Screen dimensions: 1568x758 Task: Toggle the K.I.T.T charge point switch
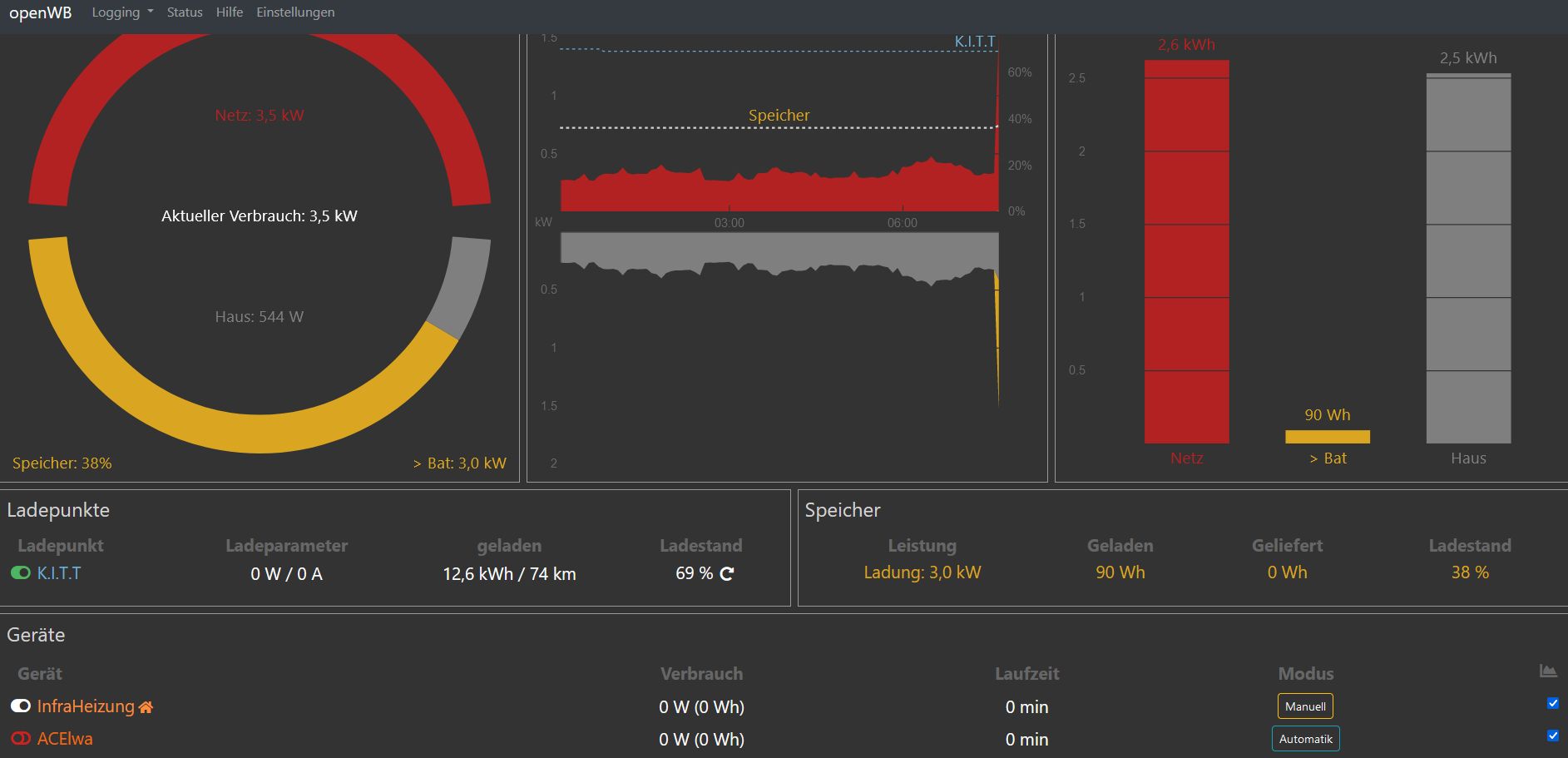pos(21,572)
